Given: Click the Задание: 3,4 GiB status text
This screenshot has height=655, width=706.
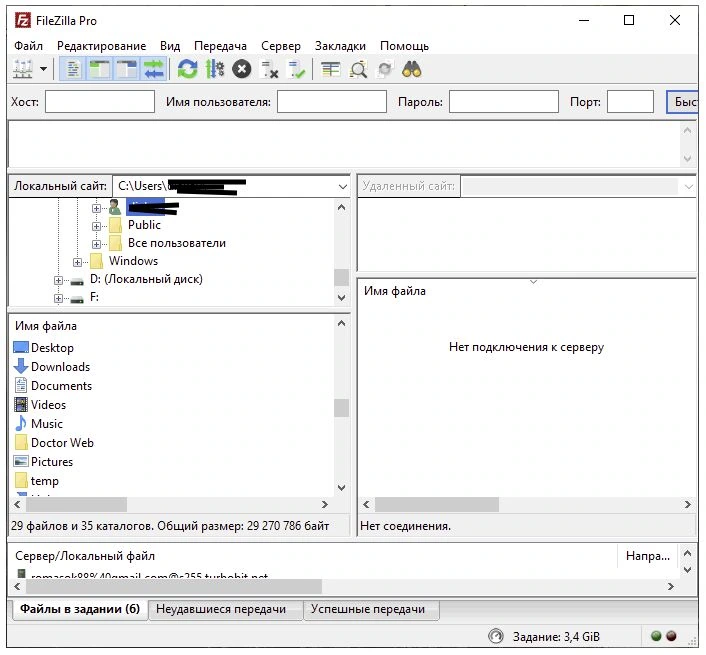Looking at the screenshot, I should pyautogui.click(x=556, y=637).
